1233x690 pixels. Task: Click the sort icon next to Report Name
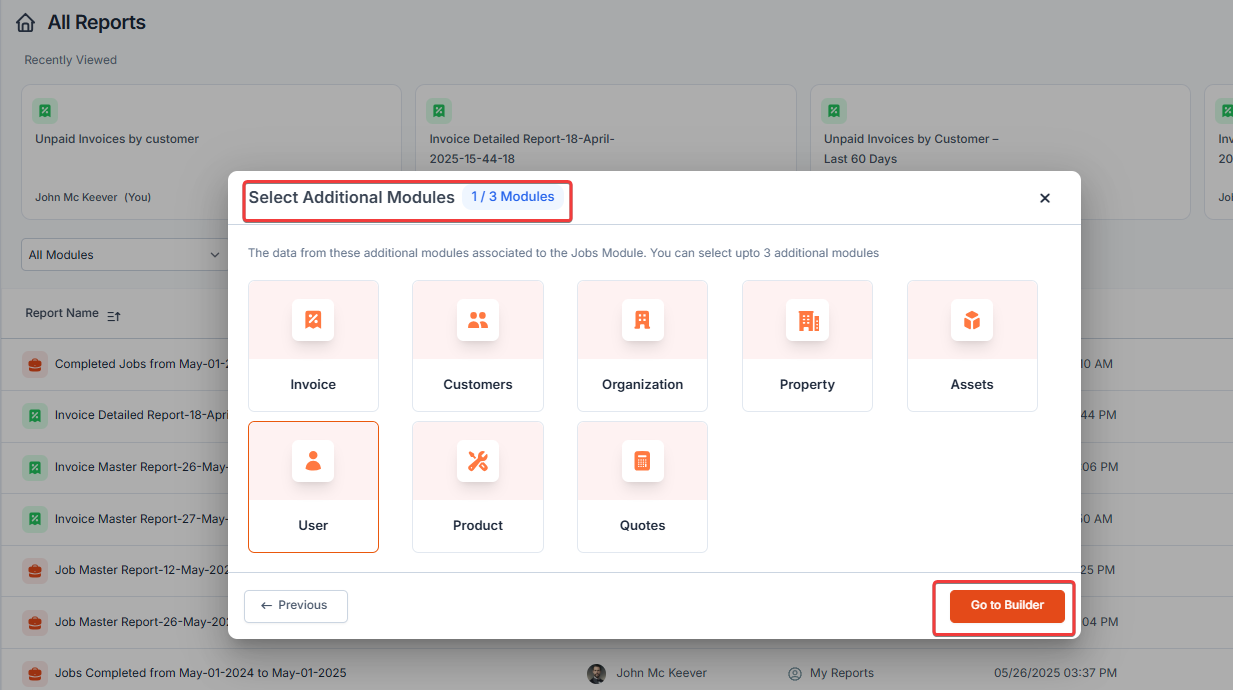113,315
